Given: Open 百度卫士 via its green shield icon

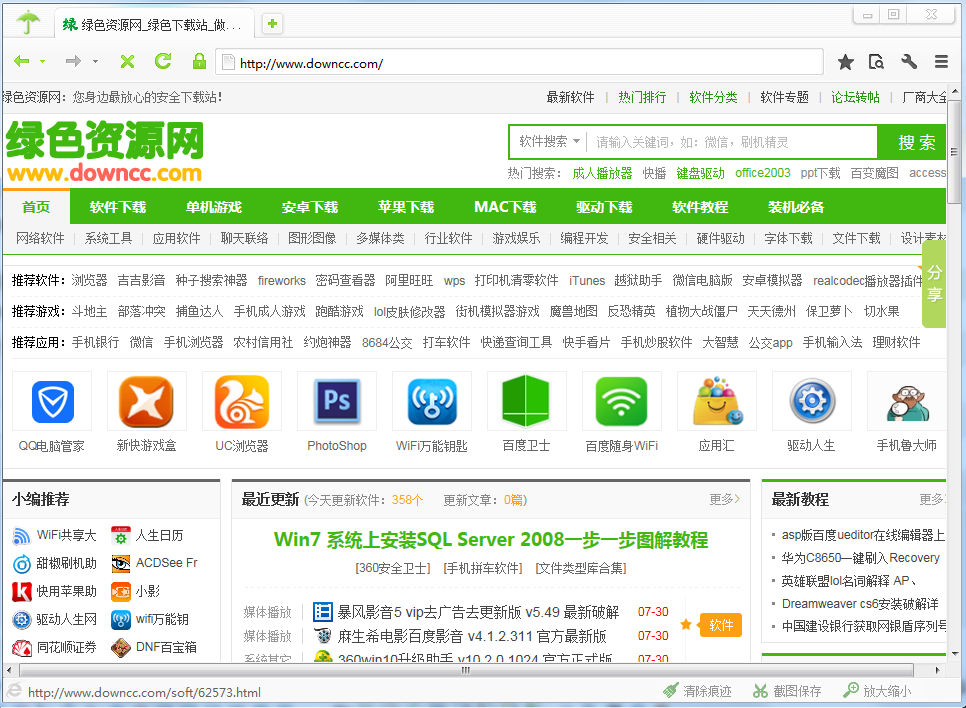Looking at the screenshot, I should 526,401.
